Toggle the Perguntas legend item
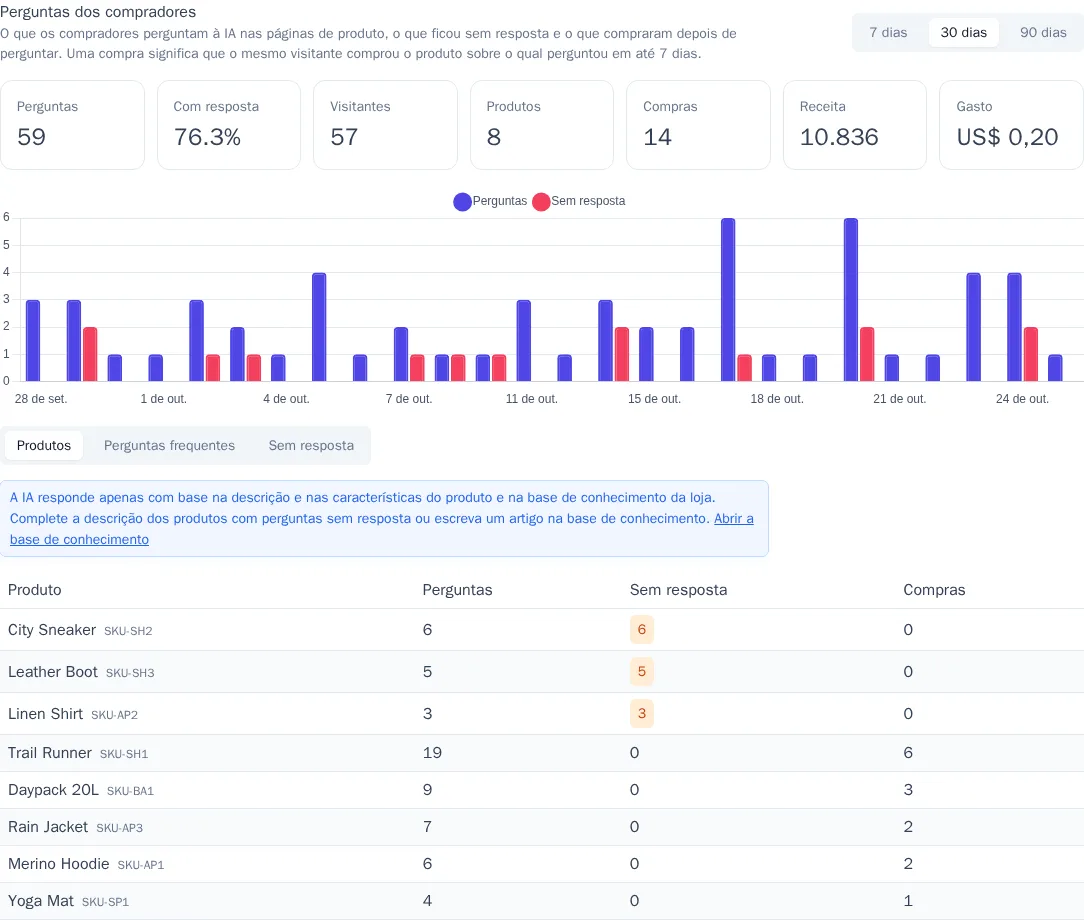Image resolution: width=1084 pixels, height=920 pixels. pos(490,201)
